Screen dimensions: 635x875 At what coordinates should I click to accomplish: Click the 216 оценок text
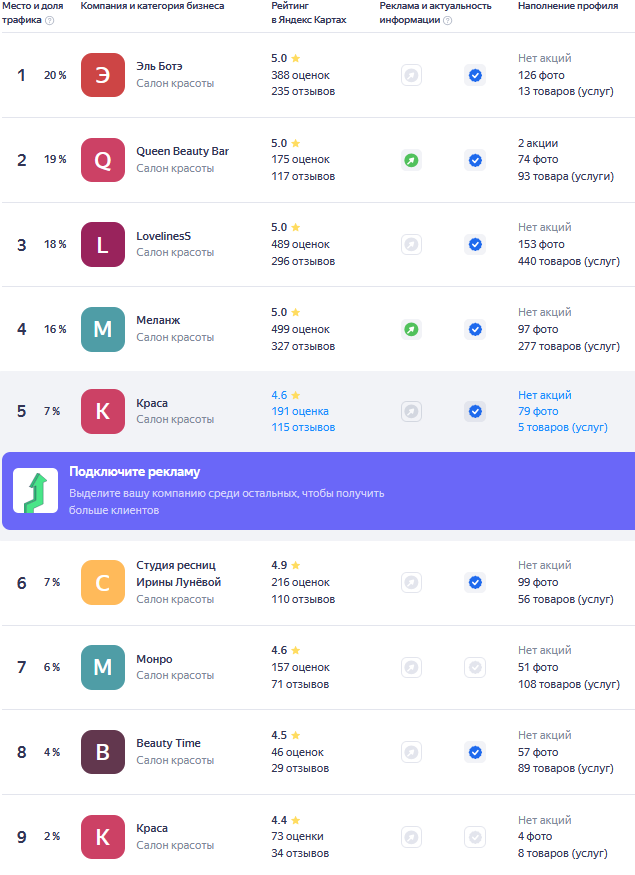coord(300,583)
